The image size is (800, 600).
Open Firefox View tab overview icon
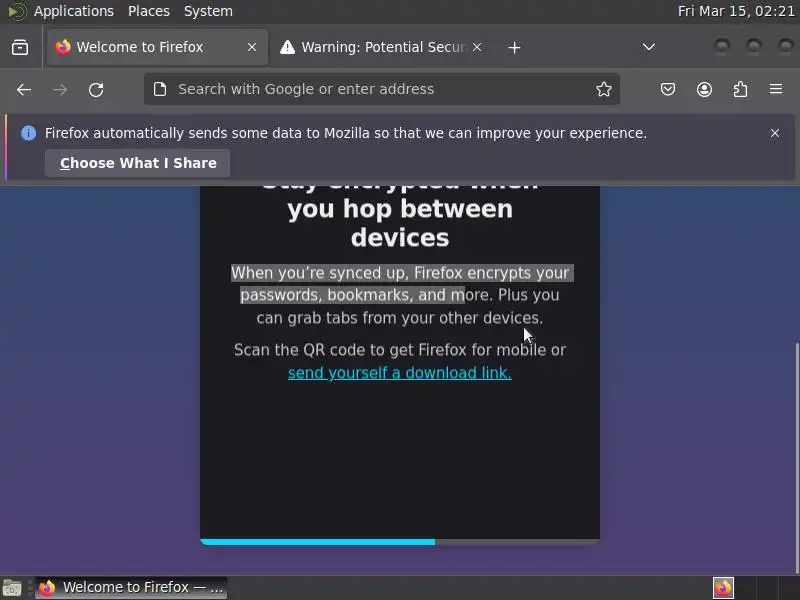(x=20, y=47)
